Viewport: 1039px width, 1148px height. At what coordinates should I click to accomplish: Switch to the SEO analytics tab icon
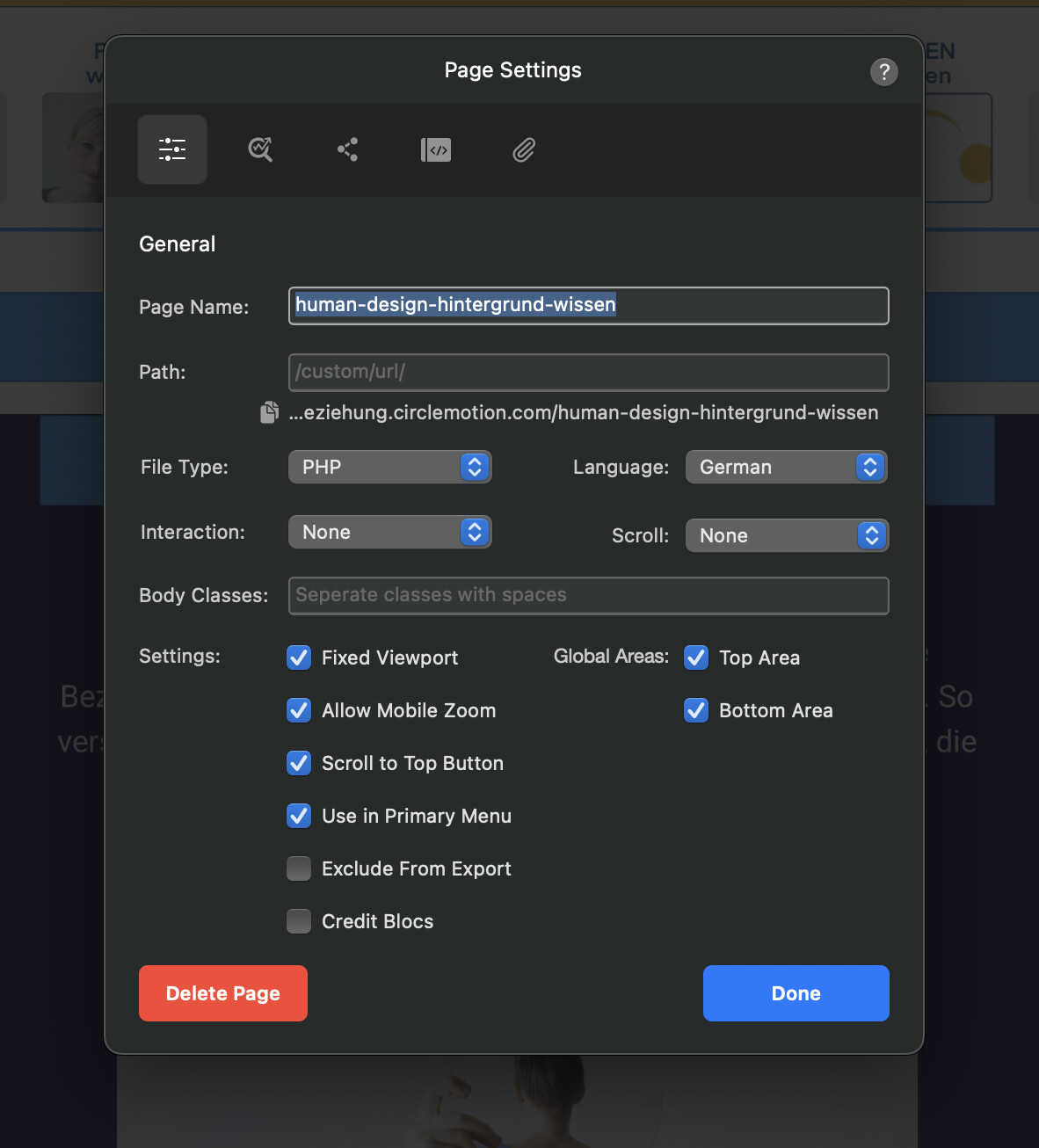pyautogui.click(x=260, y=149)
